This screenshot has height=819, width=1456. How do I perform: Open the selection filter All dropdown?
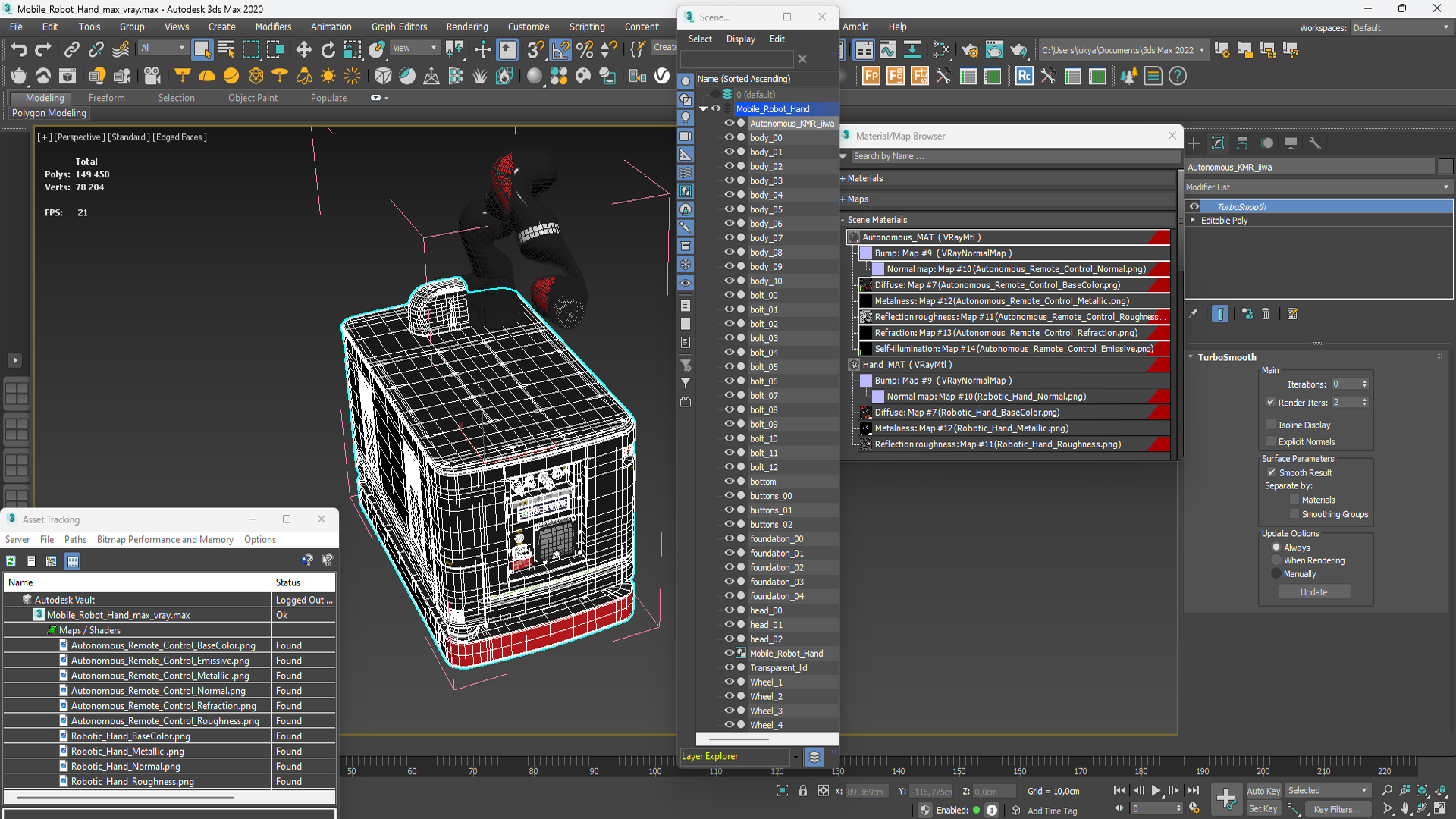coord(162,49)
